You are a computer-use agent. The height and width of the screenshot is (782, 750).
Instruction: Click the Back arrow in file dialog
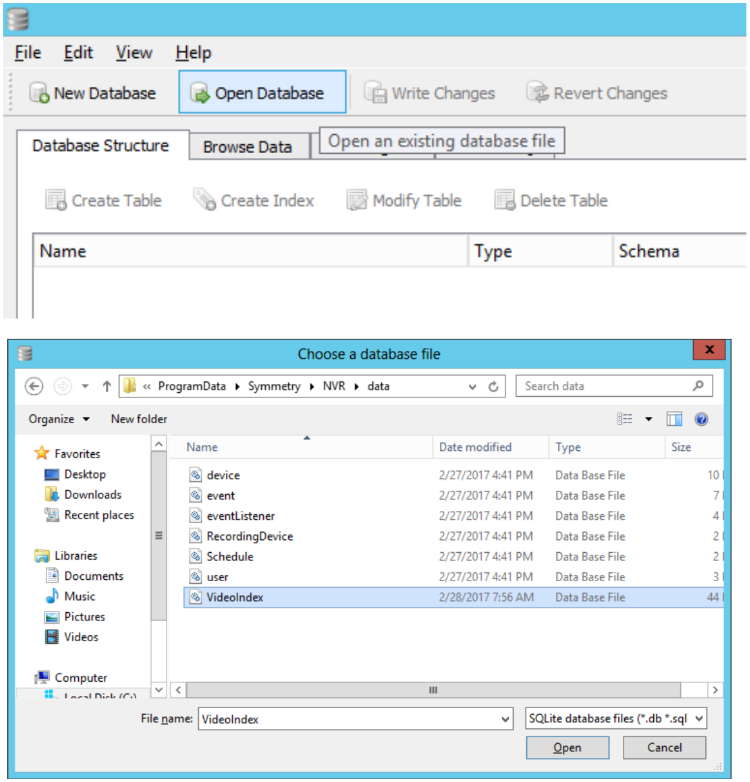coord(34,387)
